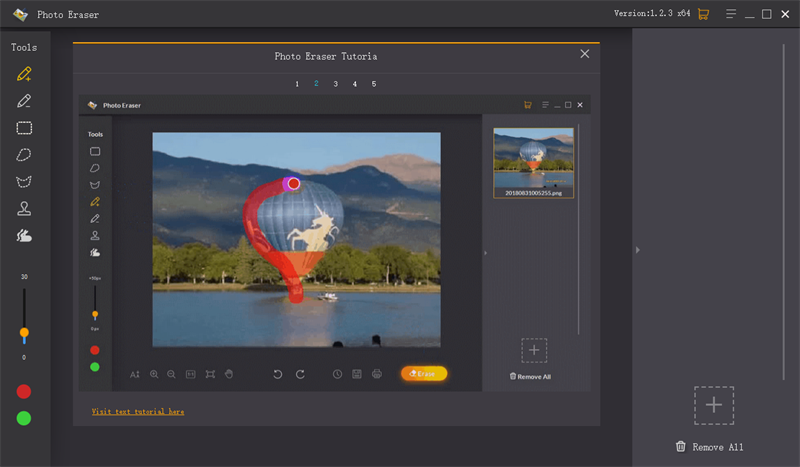Click the printer icon in tutorial preview
The image size is (800, 467).
(x=377, y=374)
